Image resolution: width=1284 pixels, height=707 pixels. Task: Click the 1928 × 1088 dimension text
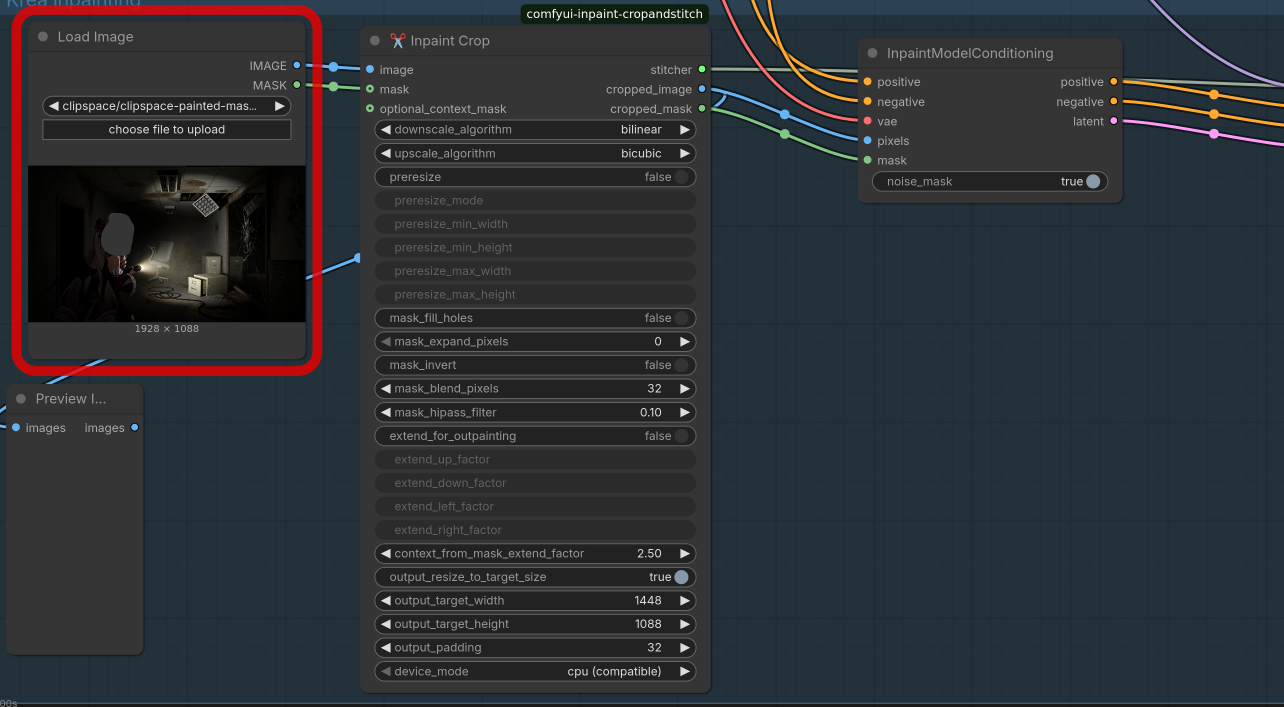[167, 329]
